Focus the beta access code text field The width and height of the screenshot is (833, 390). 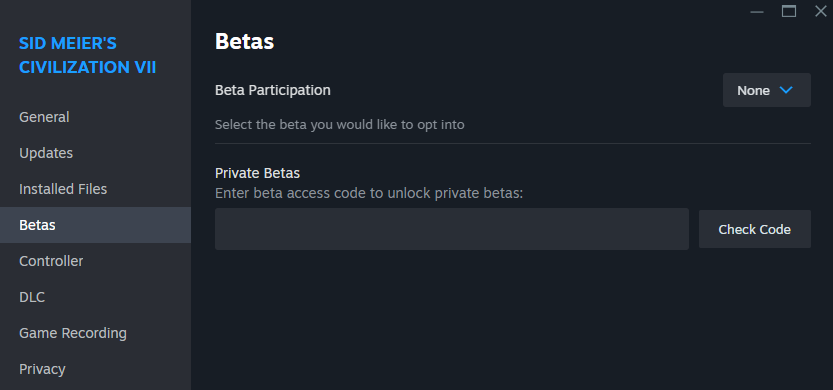click(x=452, y=229)
